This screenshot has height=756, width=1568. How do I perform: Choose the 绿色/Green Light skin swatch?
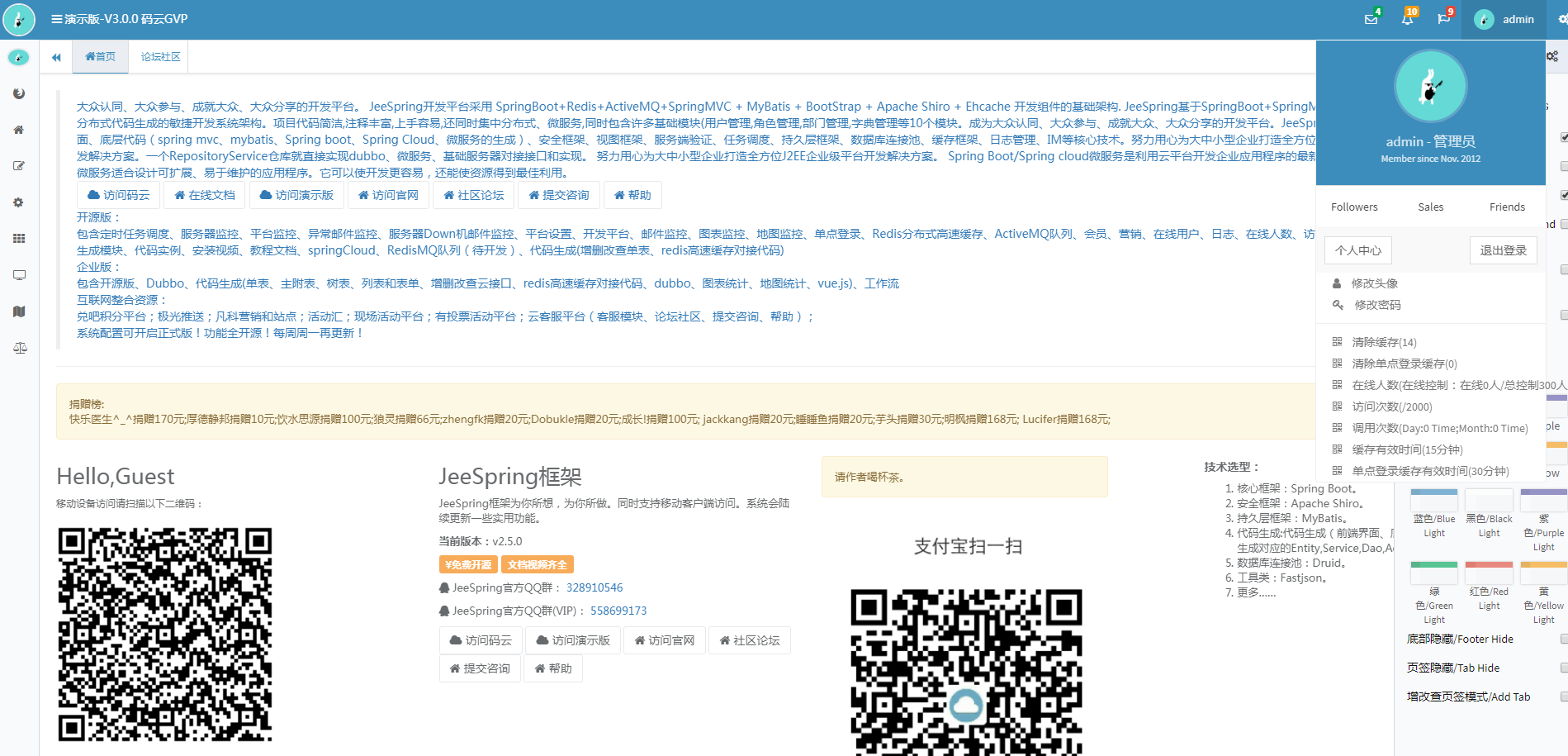pos(1434,573)
